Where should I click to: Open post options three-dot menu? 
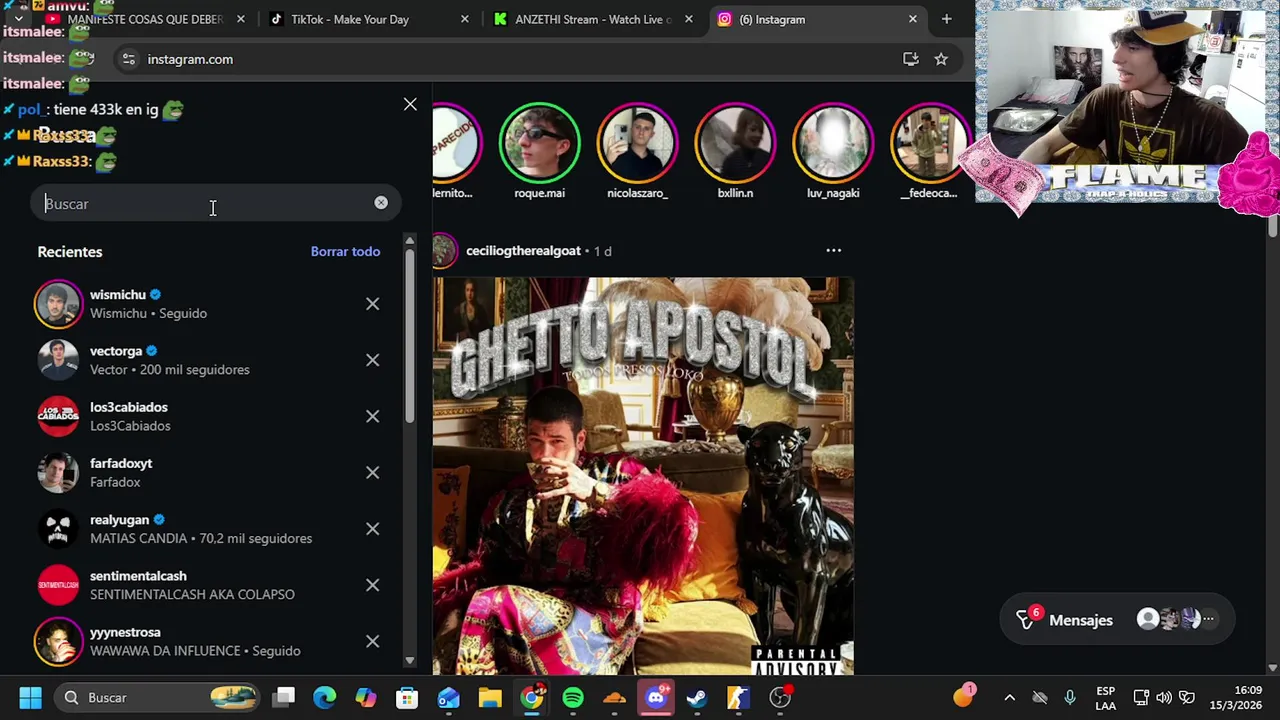pyautogui.click(x=833, y=251)
